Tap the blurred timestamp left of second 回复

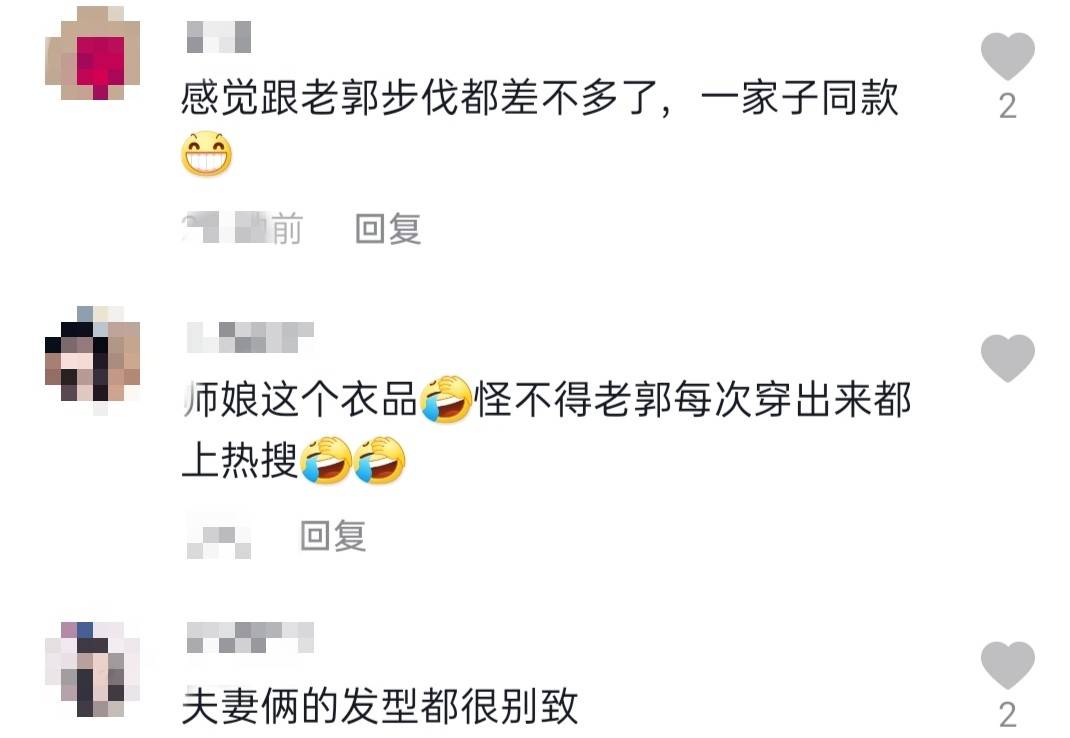[x=219, y=536]
